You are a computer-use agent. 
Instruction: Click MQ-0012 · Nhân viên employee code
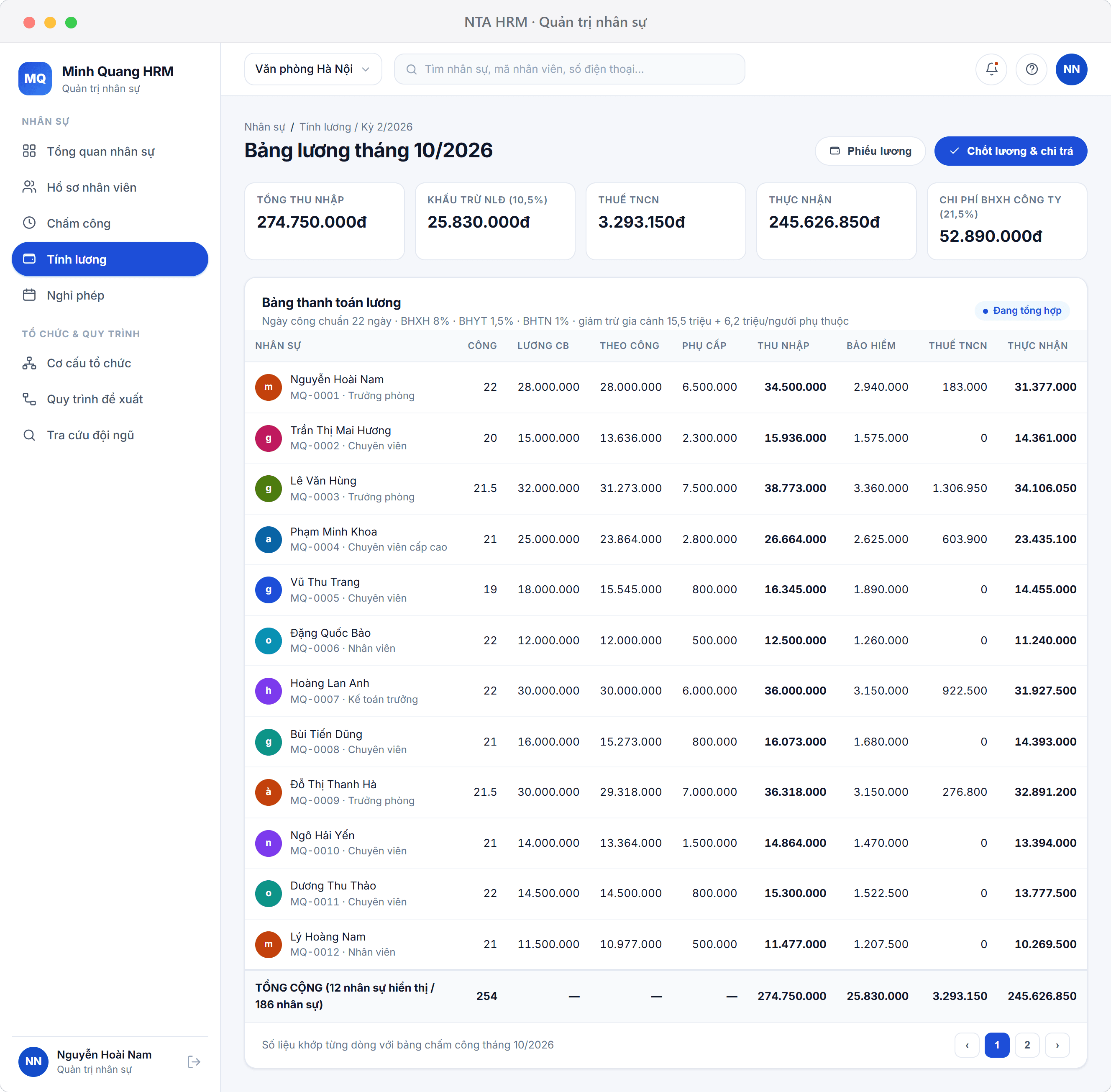pos(342,952)
